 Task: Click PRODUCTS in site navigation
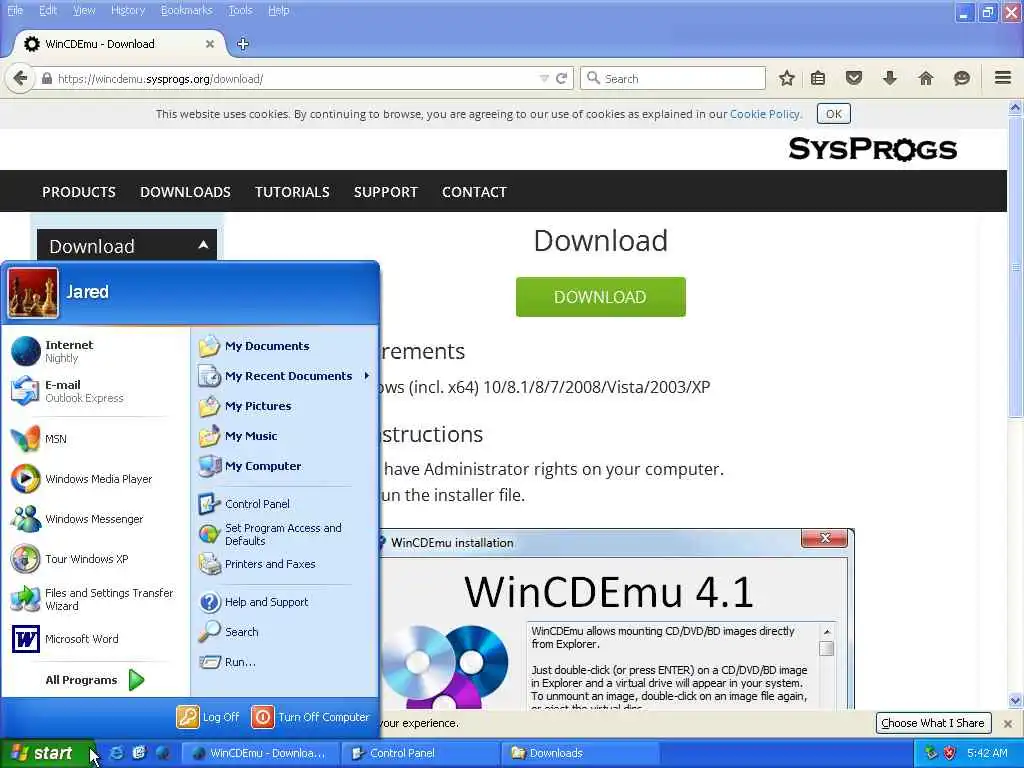pos(79,192)
